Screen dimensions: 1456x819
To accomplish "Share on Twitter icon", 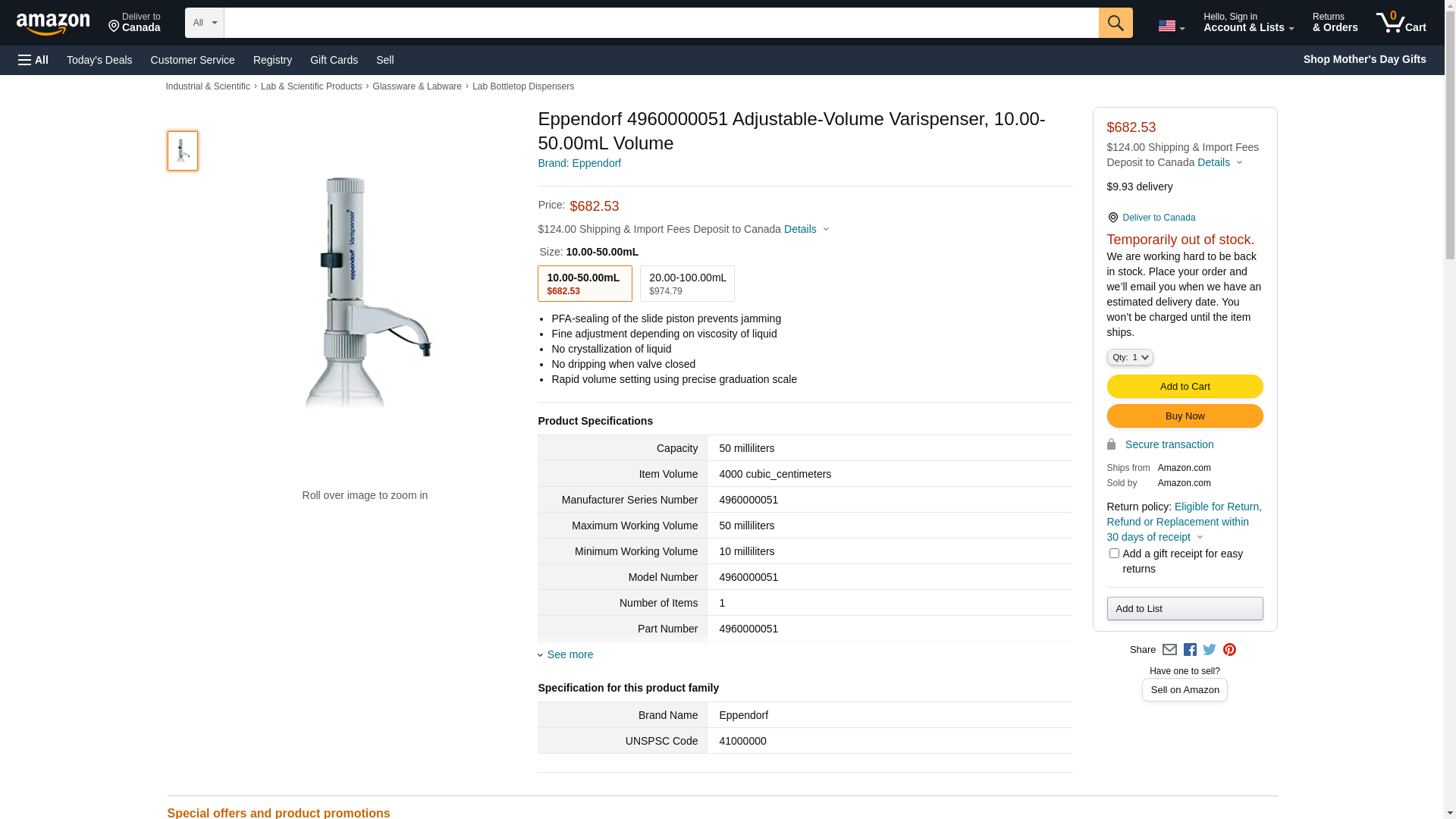I will point(1210,650).
